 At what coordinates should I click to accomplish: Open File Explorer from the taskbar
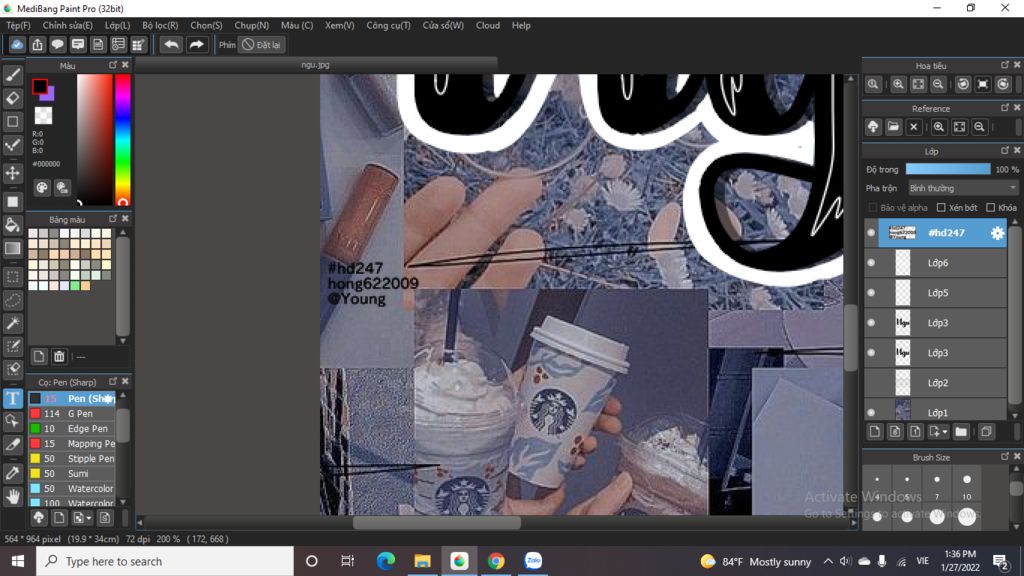coord(422,561)
